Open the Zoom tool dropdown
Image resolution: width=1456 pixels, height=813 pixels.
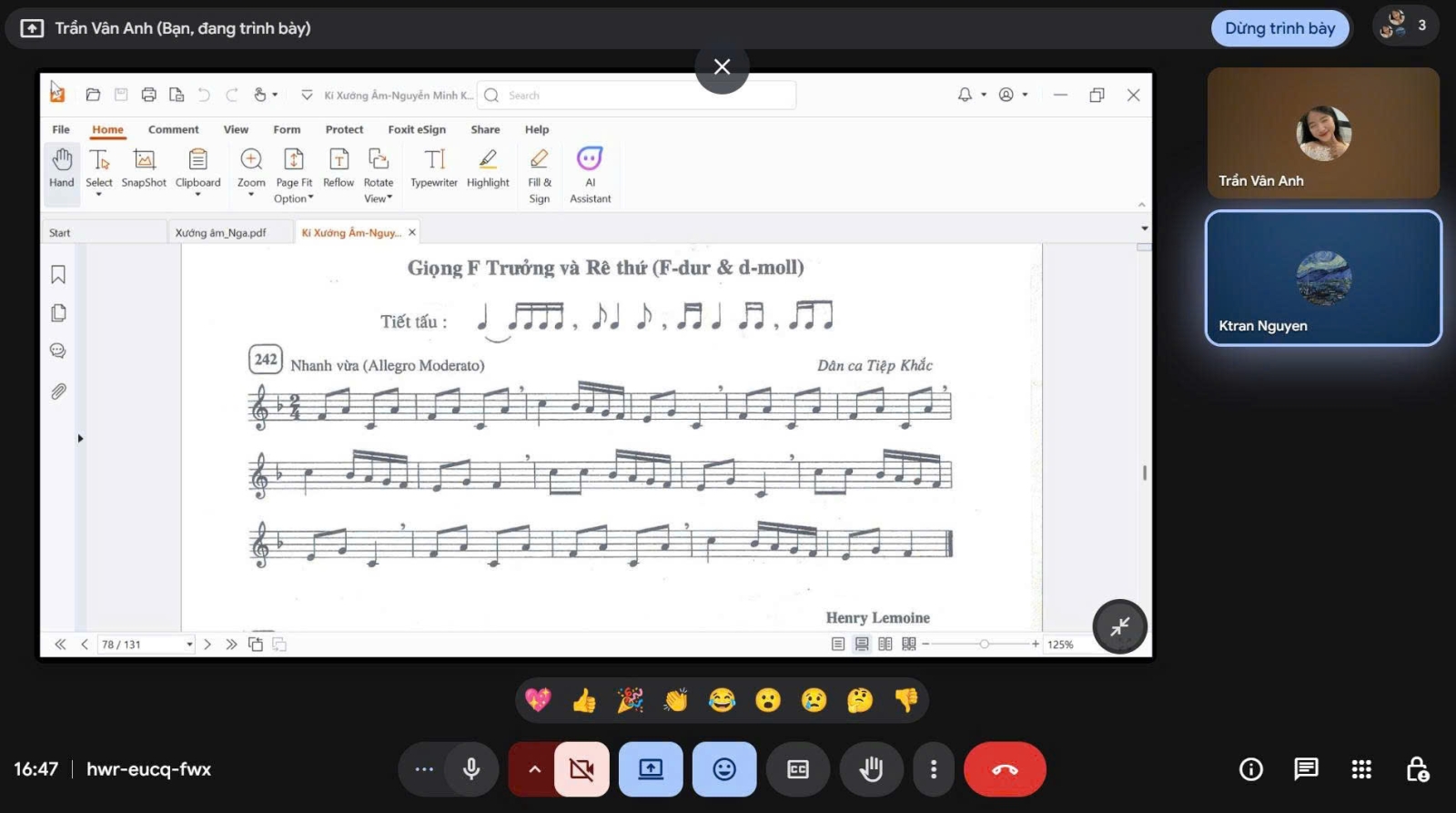click(251, 194)
